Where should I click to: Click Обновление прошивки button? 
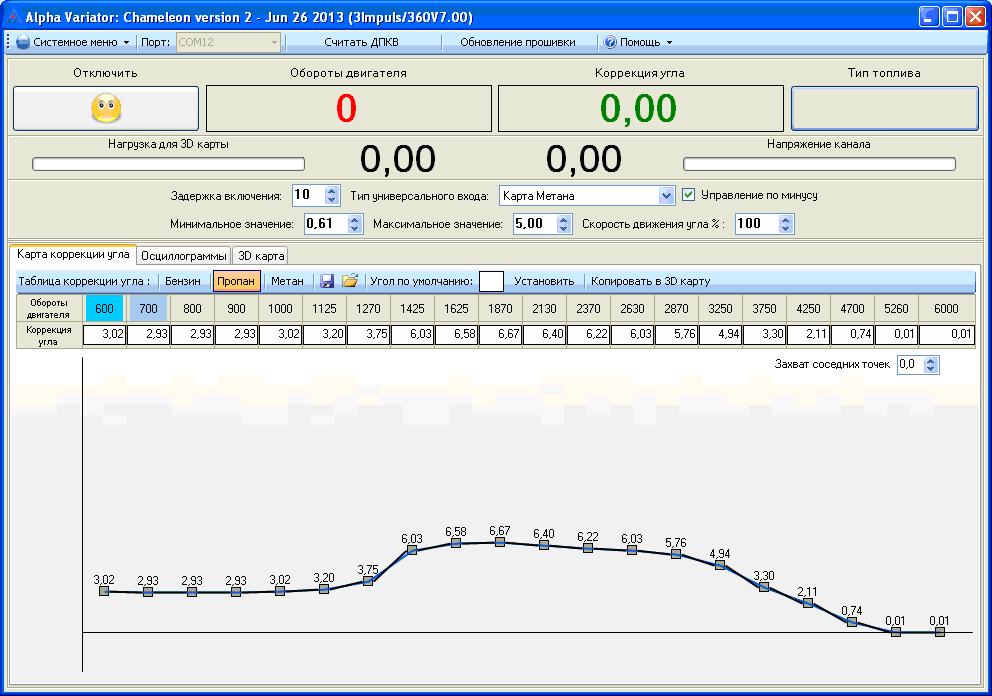tap(517, 43)
